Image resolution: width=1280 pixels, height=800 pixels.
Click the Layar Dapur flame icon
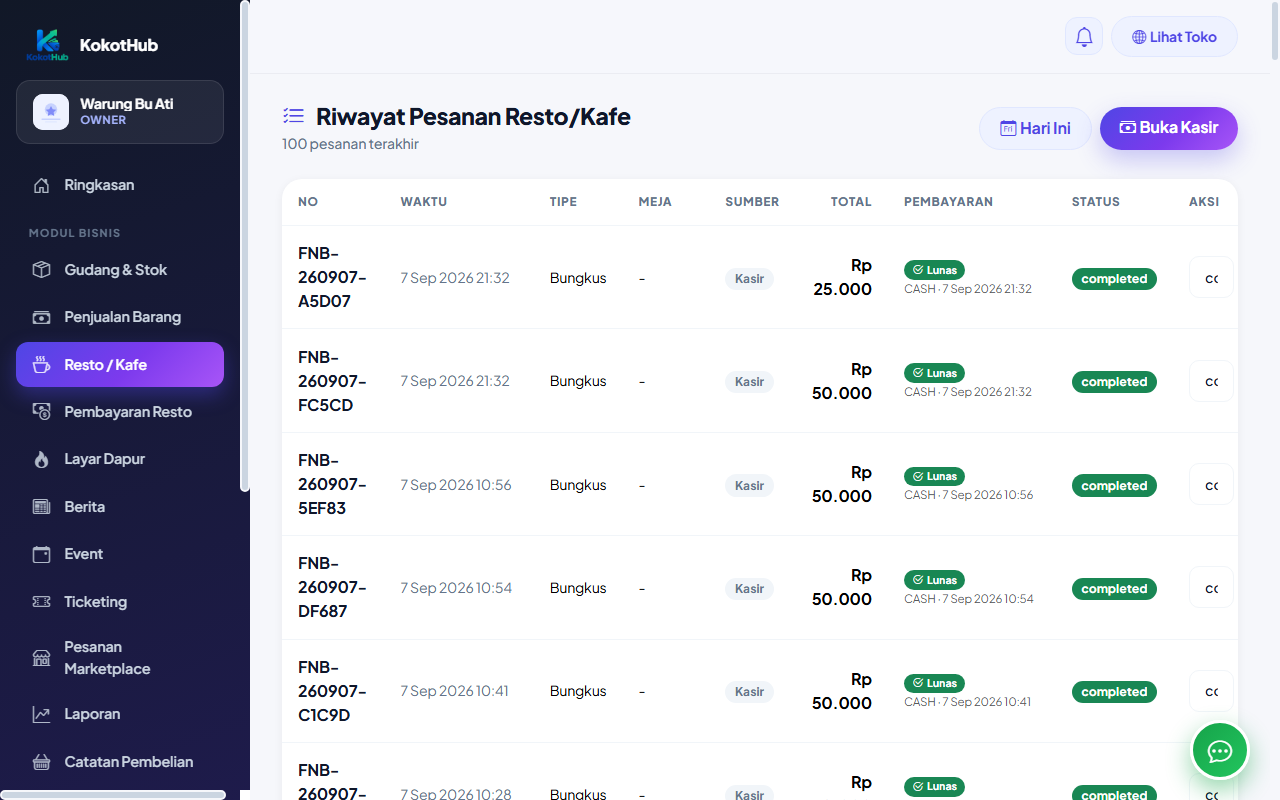[x=41, y=459]
